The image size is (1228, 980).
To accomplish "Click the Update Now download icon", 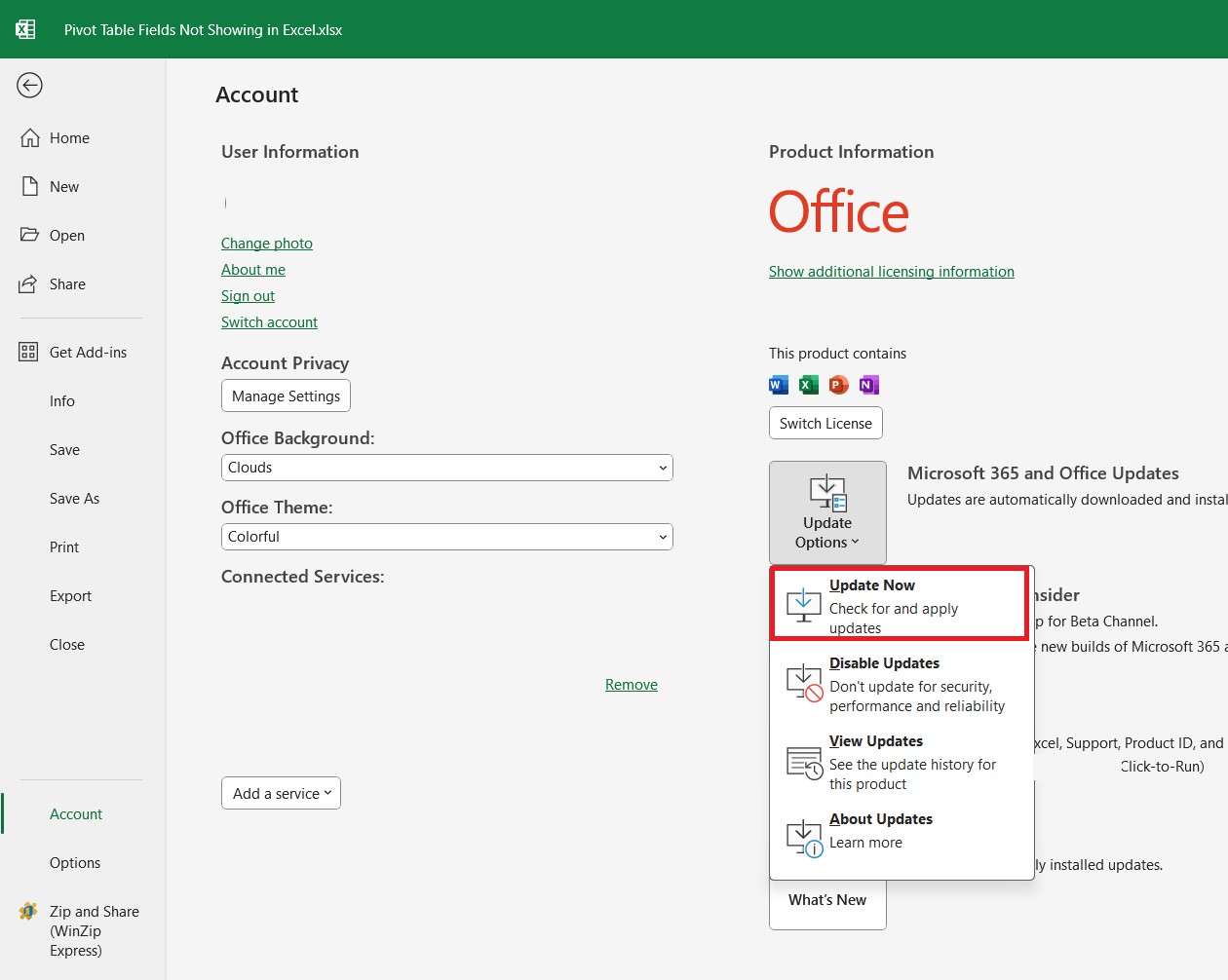I will (x=803, y=606).
